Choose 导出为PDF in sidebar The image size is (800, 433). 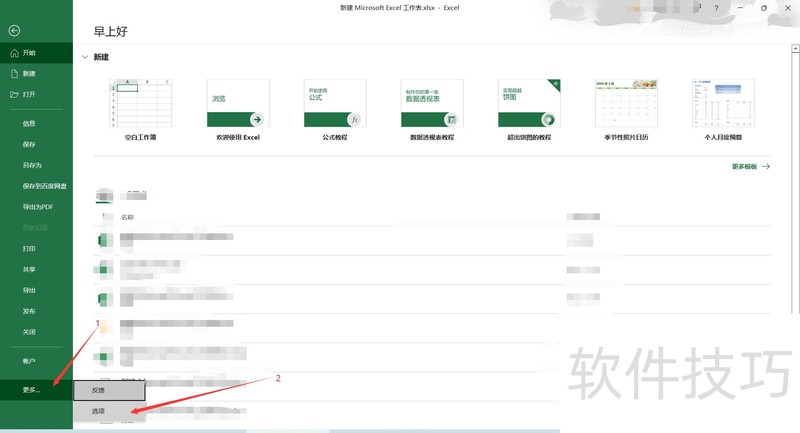point(36,207)
